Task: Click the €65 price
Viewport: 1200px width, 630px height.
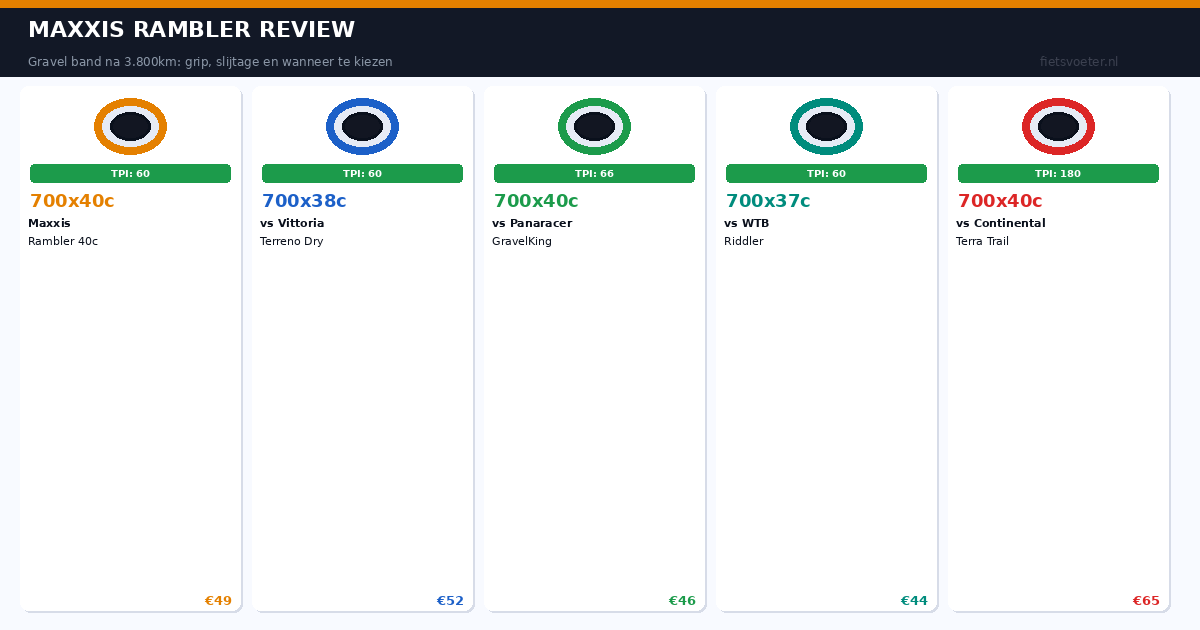Action: coord(1146,601)
